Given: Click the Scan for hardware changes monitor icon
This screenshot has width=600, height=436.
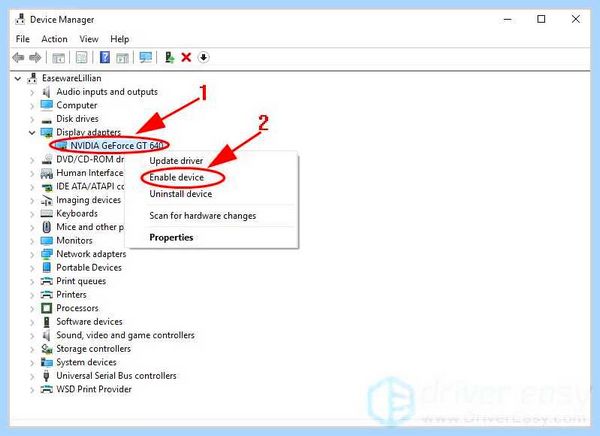Looking at the screenshot, I should 146,57.
